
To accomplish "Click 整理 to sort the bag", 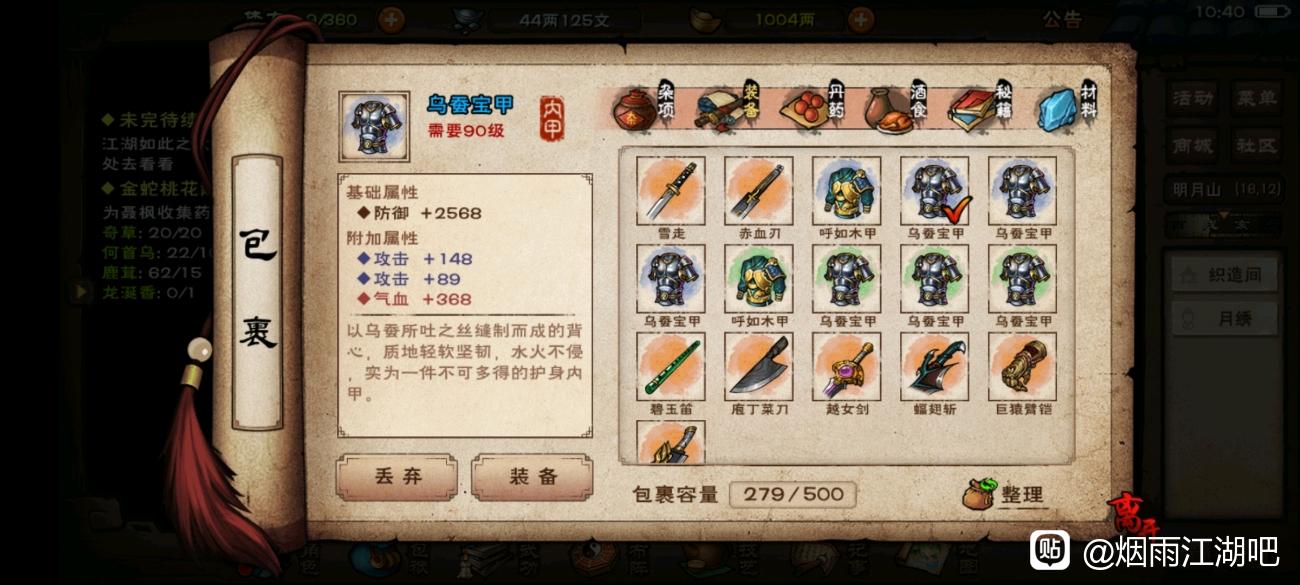I will (x=1005, y=494).
